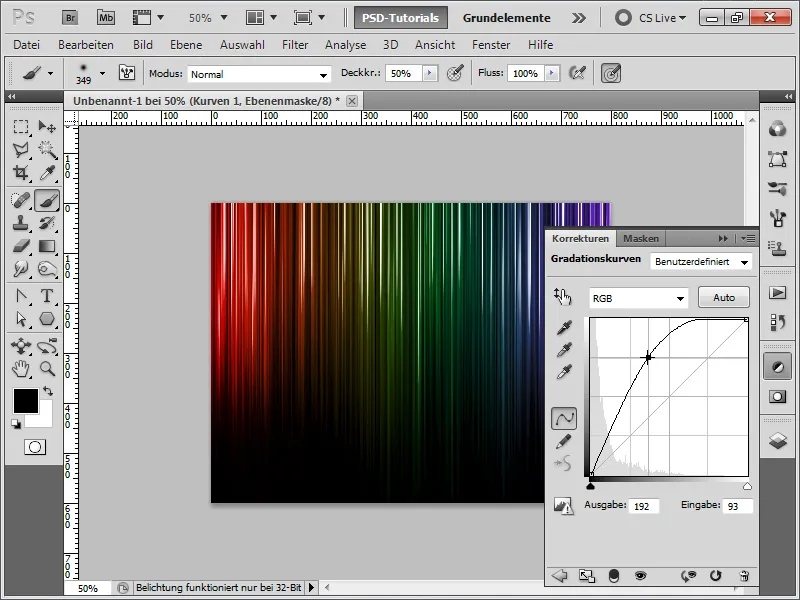Enable edit points curve mode

click(x=564, y=419)
